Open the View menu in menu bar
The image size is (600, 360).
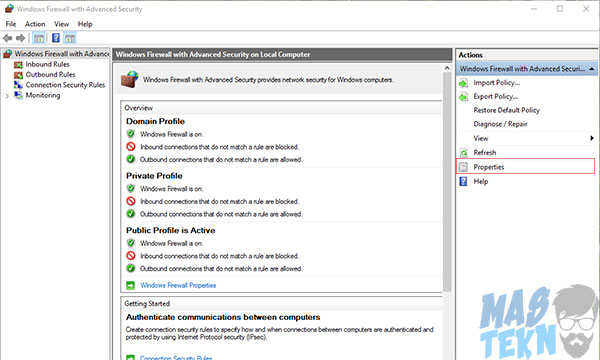click(61, 24)
